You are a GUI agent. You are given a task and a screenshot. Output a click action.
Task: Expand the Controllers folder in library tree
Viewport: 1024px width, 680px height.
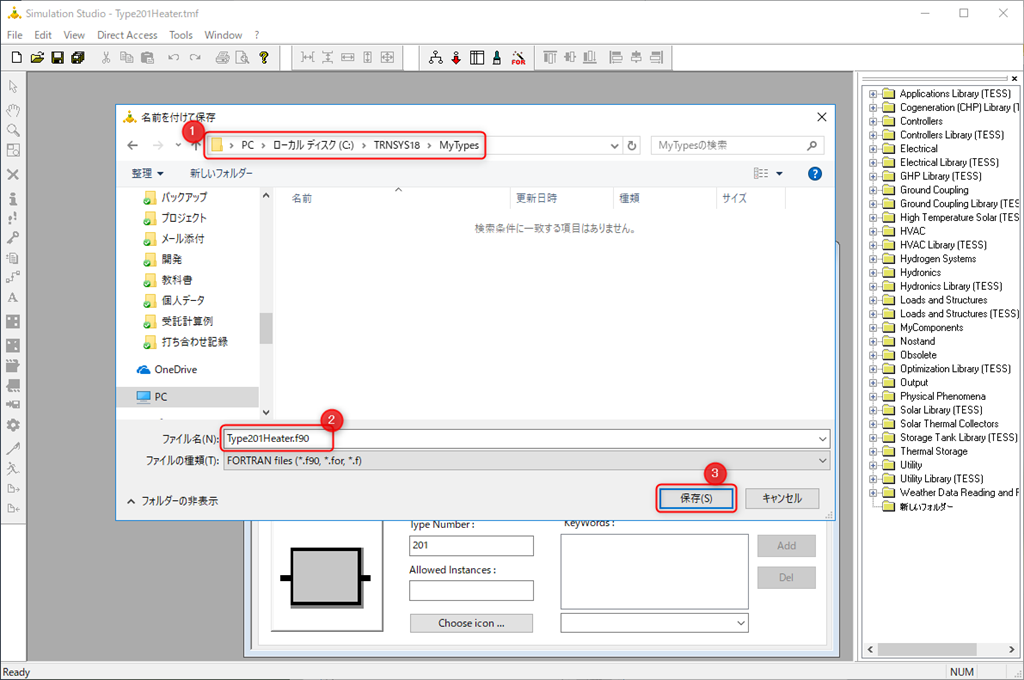(x=873, y=121)
